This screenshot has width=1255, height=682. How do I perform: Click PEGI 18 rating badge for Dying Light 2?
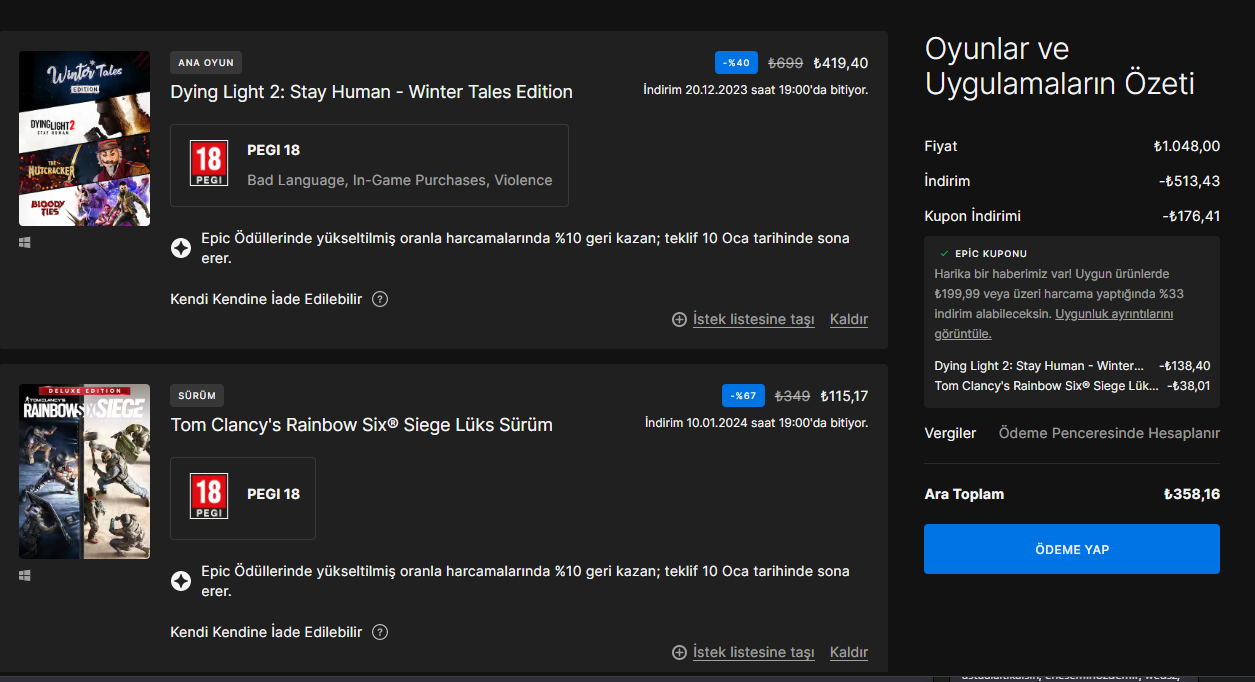(x=209, y=163)
